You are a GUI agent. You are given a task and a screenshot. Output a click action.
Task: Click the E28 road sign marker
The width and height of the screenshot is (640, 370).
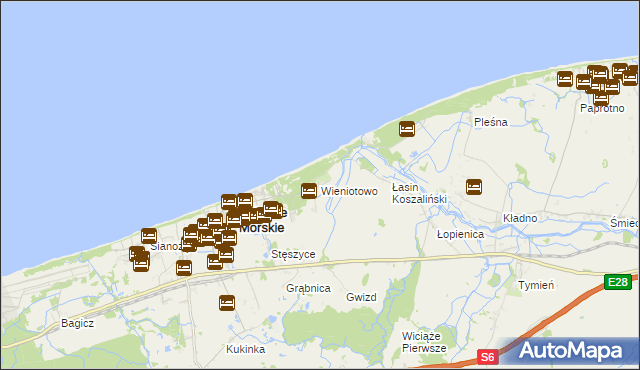(618, 282)
